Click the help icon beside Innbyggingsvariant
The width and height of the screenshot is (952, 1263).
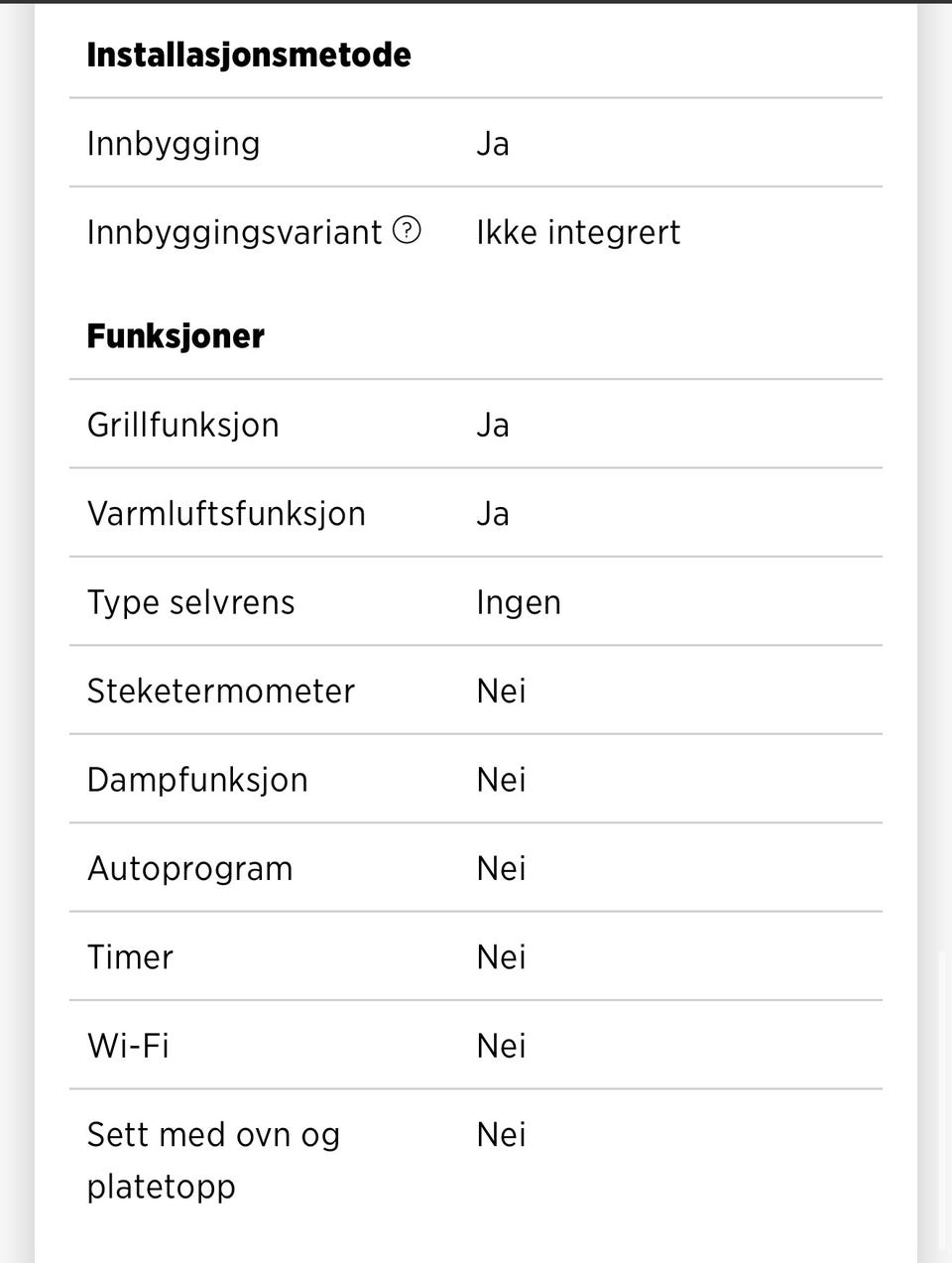tap(407, 230)
